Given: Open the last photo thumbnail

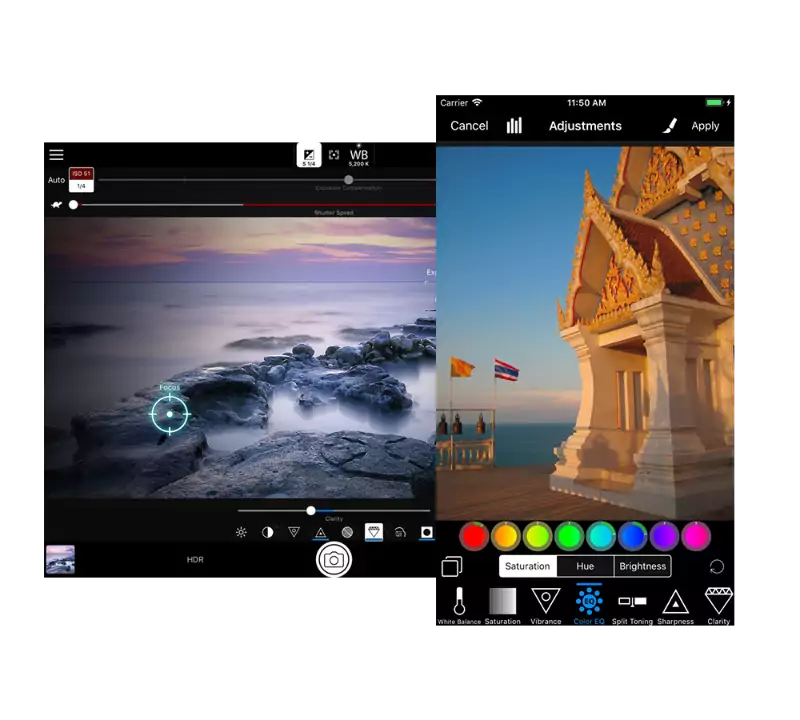Looking at the screenshot, I should coord(60,560).
